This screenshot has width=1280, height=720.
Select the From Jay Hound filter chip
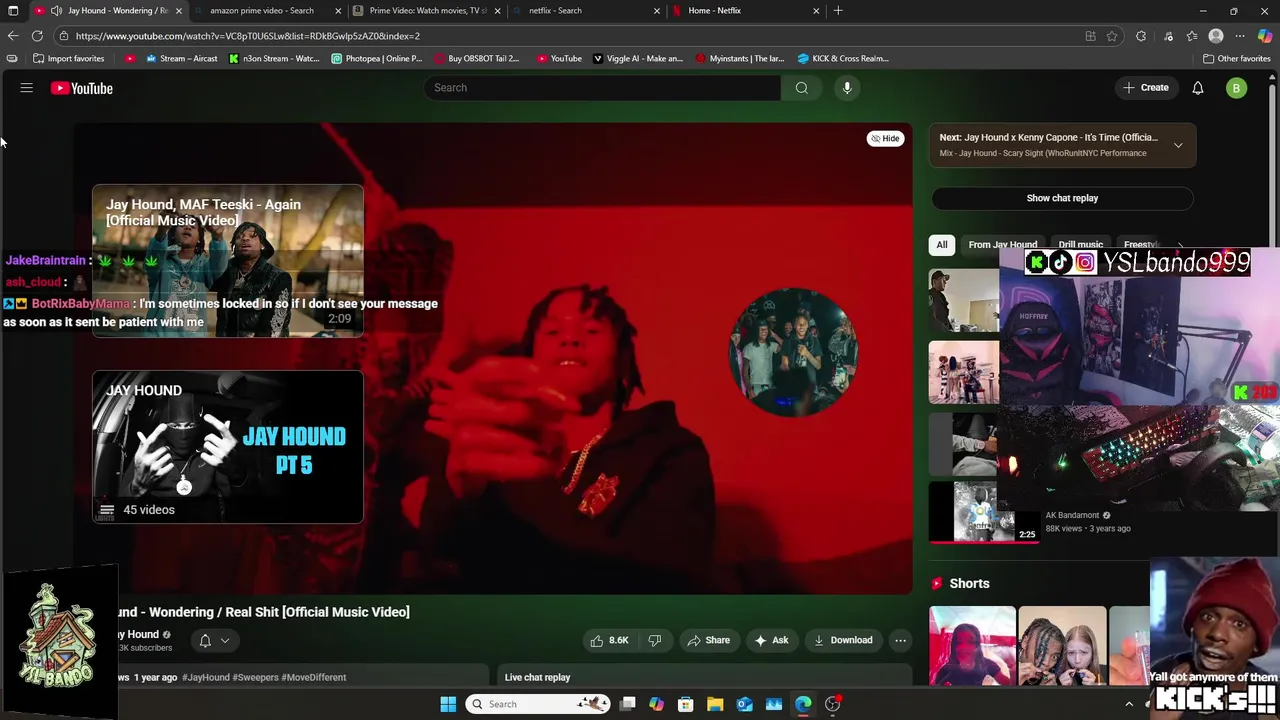pos(1002,244)
